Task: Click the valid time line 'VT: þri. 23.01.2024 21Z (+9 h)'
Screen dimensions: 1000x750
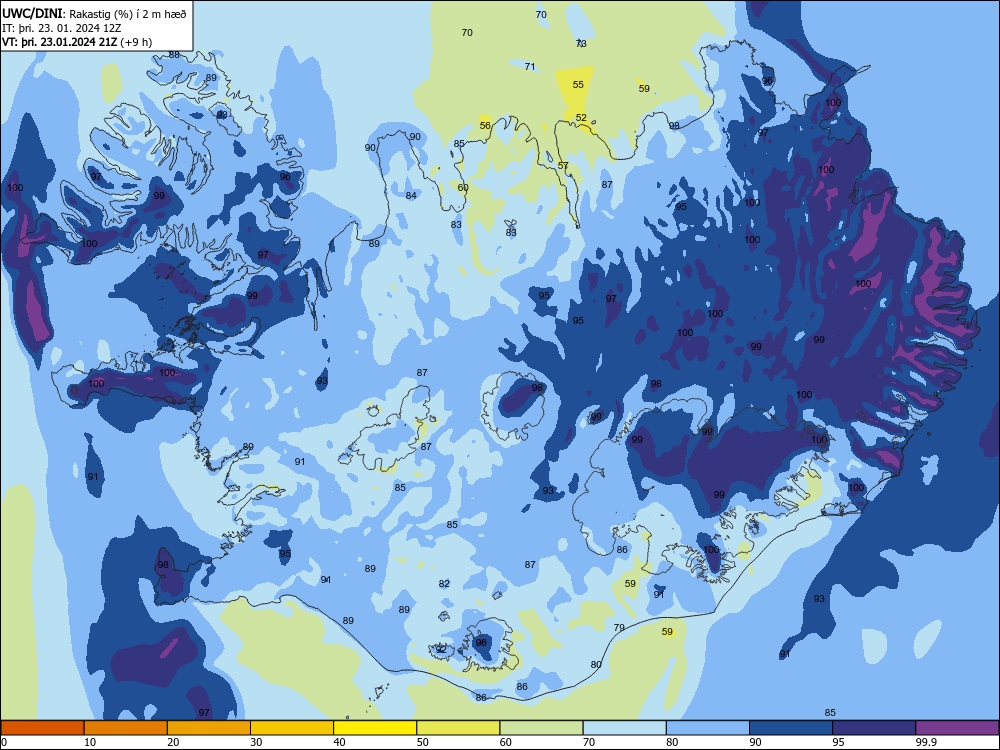Action: point(77,42)
